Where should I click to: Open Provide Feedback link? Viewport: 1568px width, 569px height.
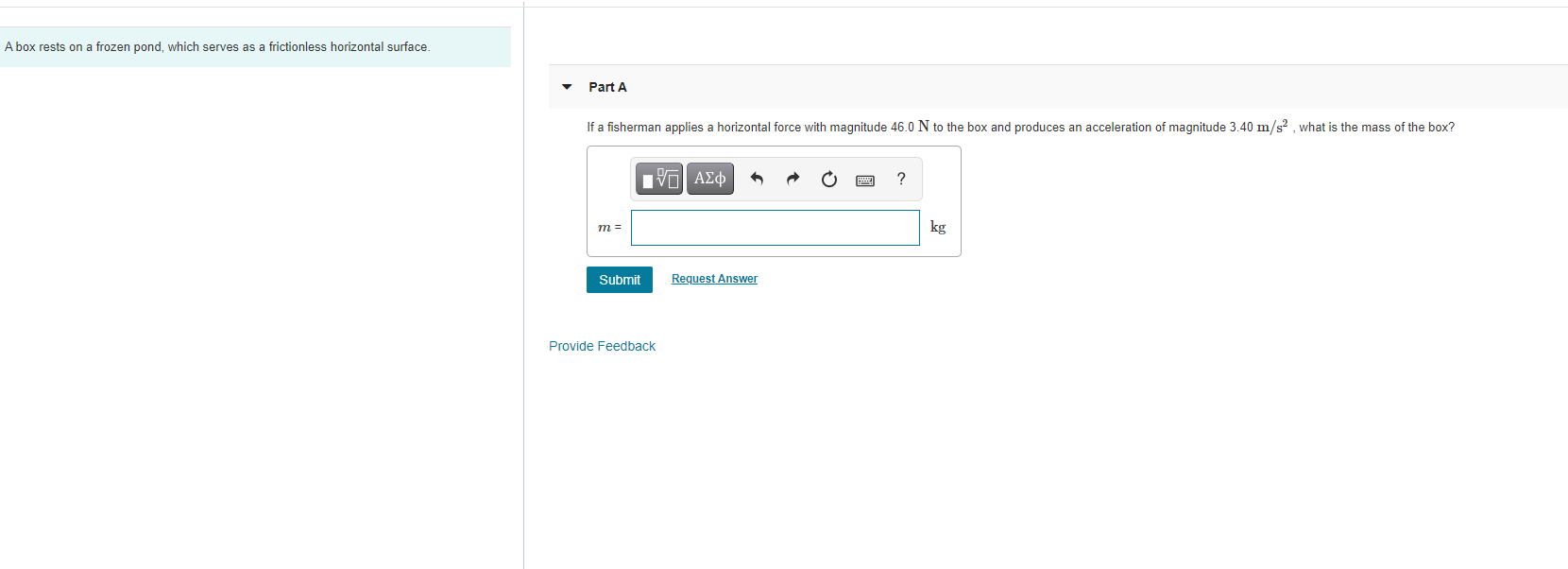coord(602,346)
